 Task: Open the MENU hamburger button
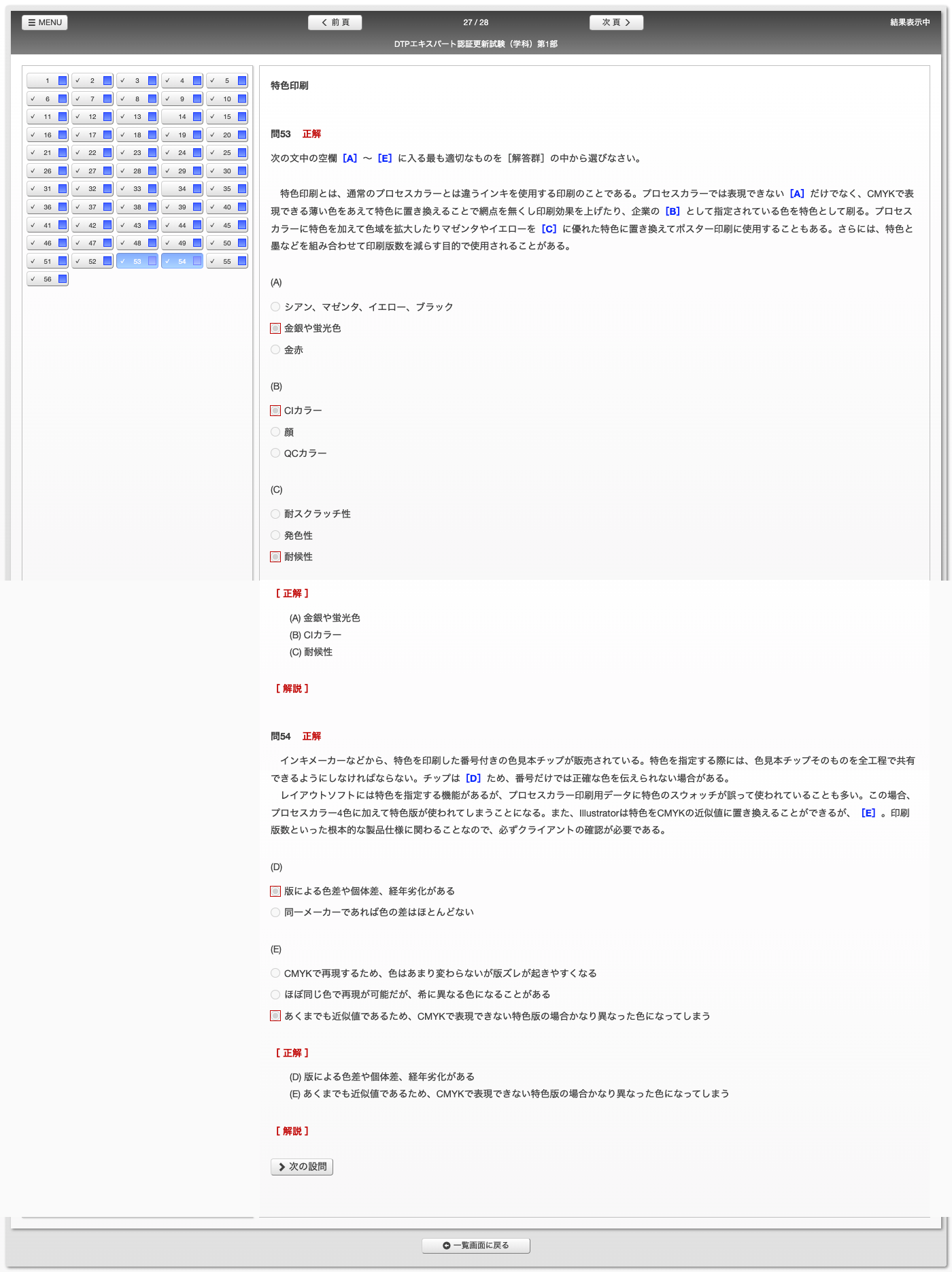[45, 22]
